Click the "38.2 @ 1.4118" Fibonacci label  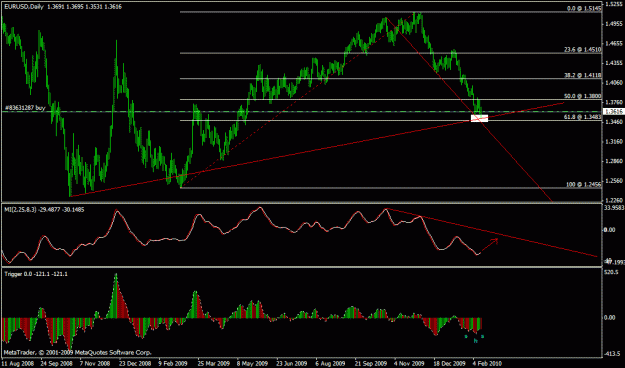pos(583,75)
